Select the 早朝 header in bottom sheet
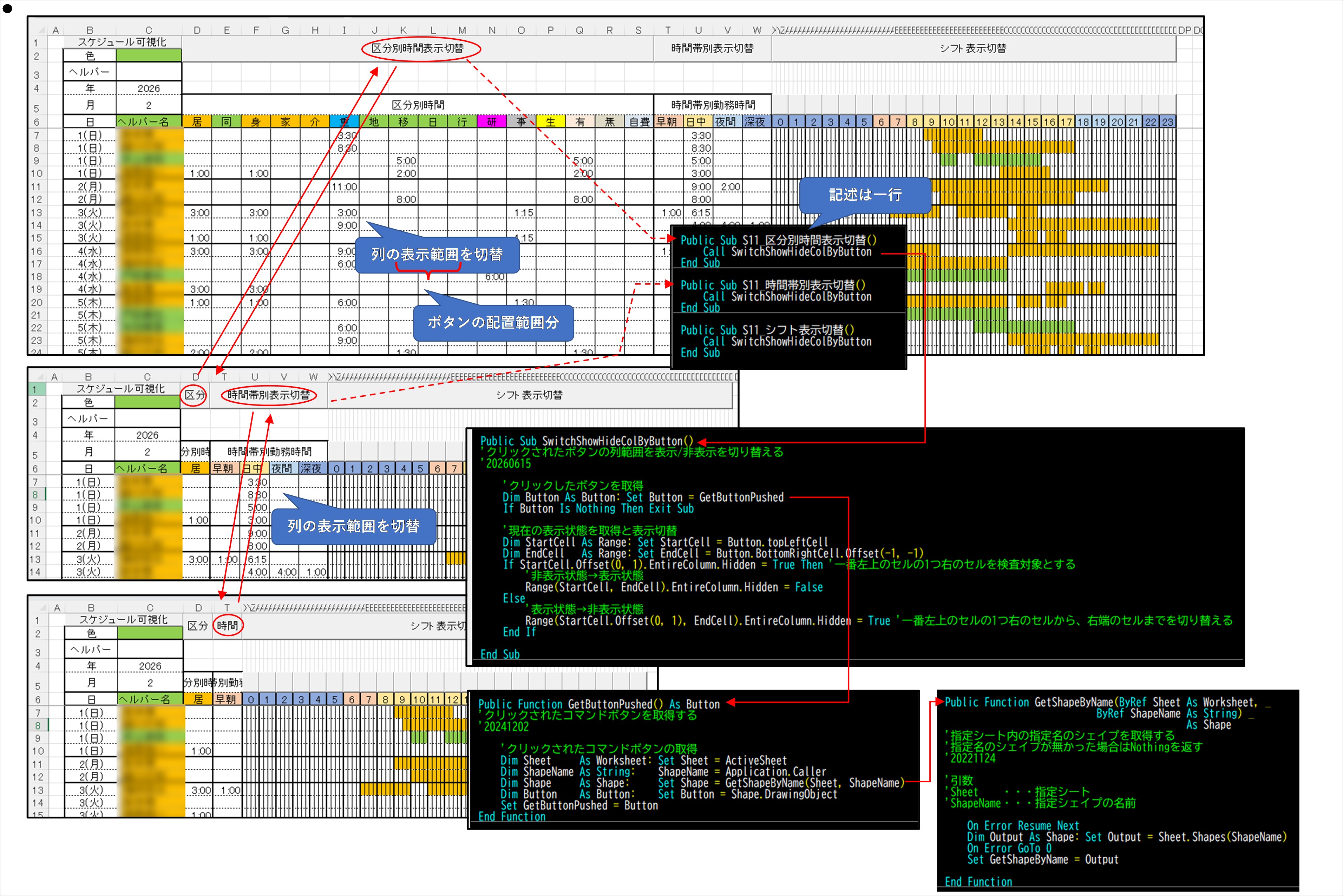 [228, 699]
